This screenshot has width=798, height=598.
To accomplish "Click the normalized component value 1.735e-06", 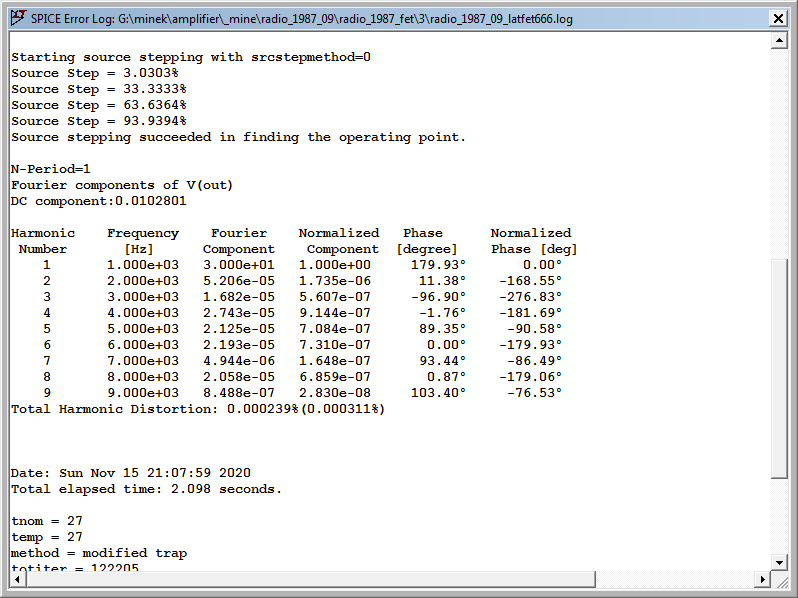I will (x=335, y=281).
